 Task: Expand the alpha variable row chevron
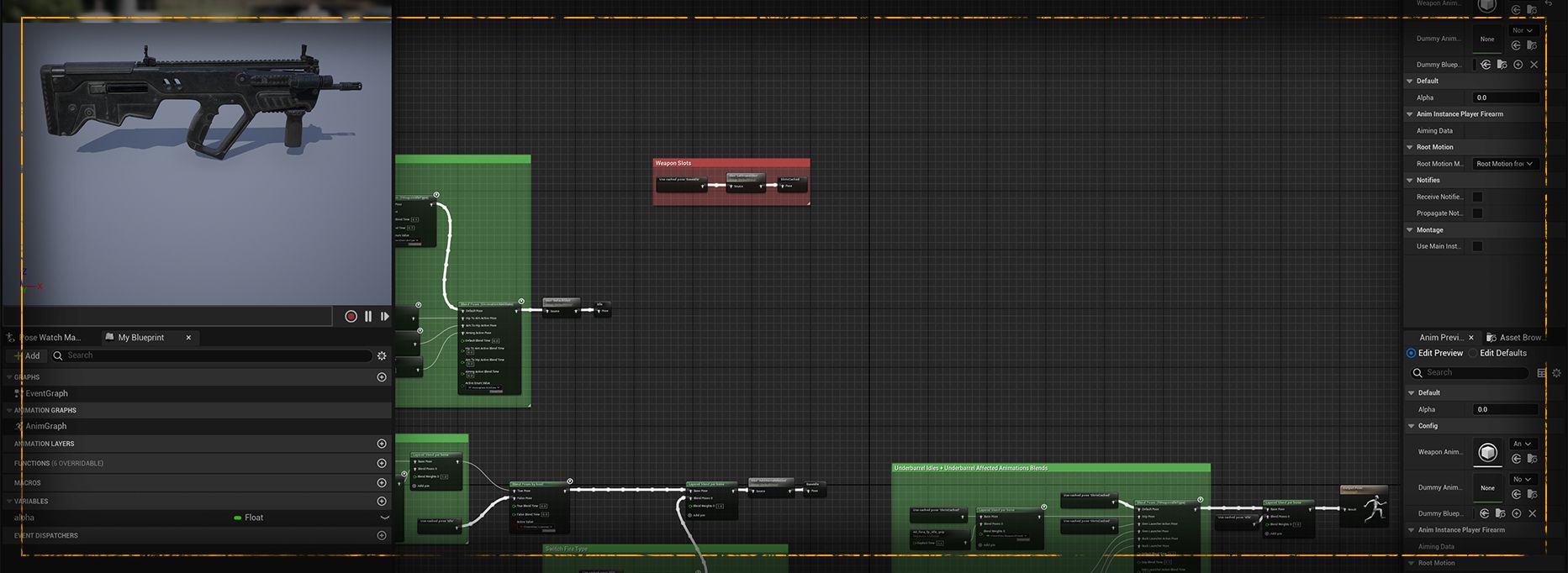385,518
